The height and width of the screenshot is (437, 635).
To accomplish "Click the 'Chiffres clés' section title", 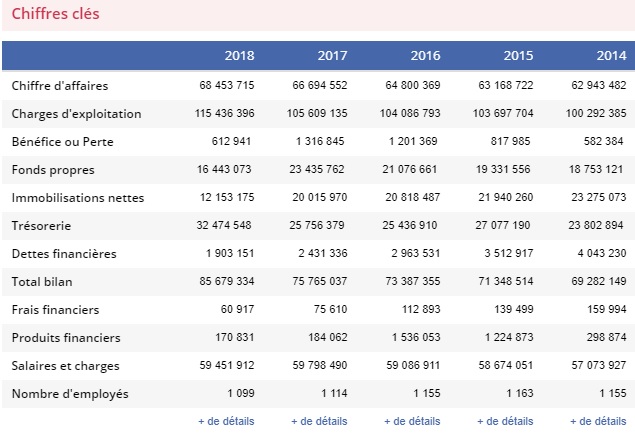I will coord(55,15).
